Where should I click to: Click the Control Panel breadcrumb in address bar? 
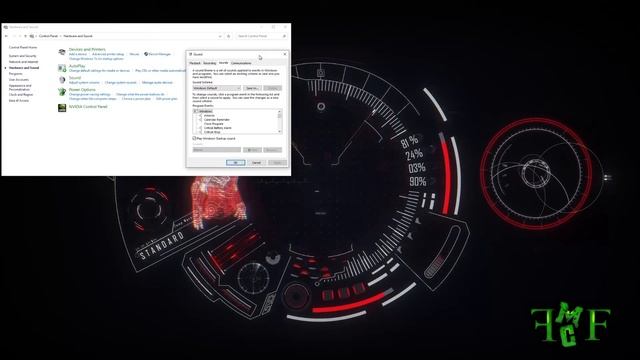(48, 36)
